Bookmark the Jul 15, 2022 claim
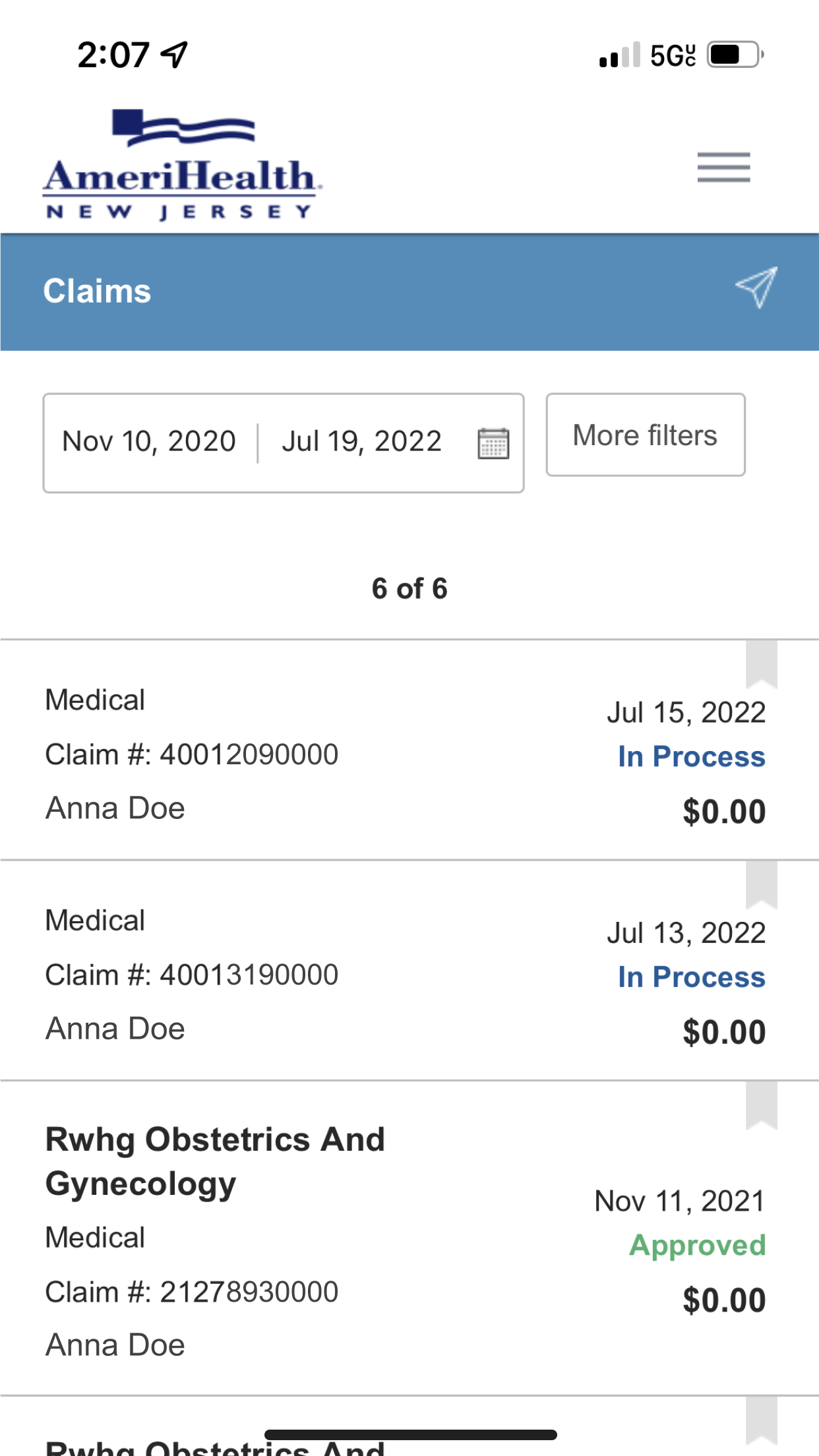Viewport: 819px width, 1456px height. pyautogui.click(x=761, y=663)
